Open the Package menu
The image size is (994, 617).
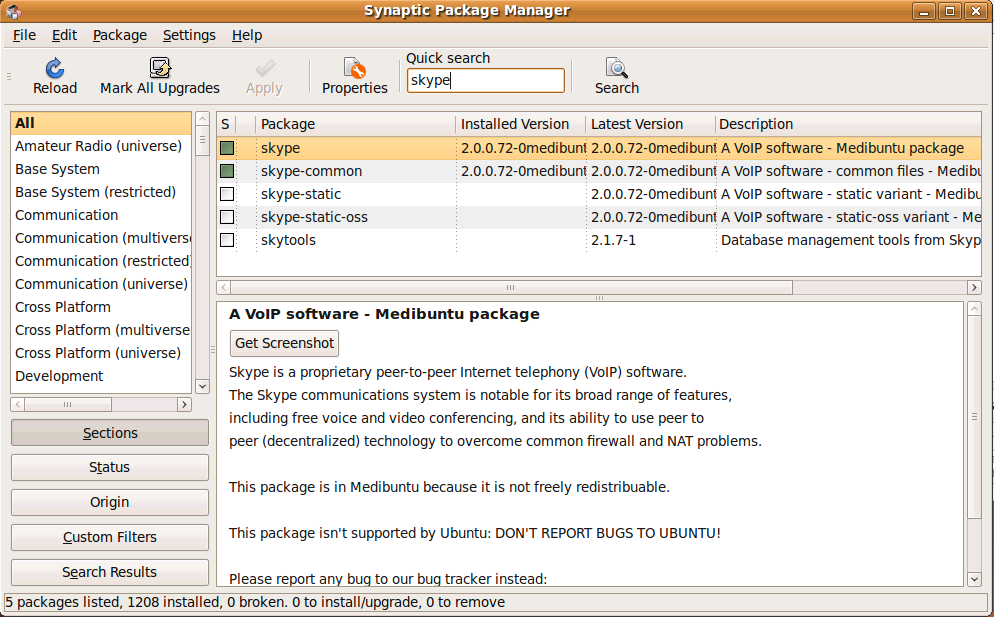click(120, 36)
